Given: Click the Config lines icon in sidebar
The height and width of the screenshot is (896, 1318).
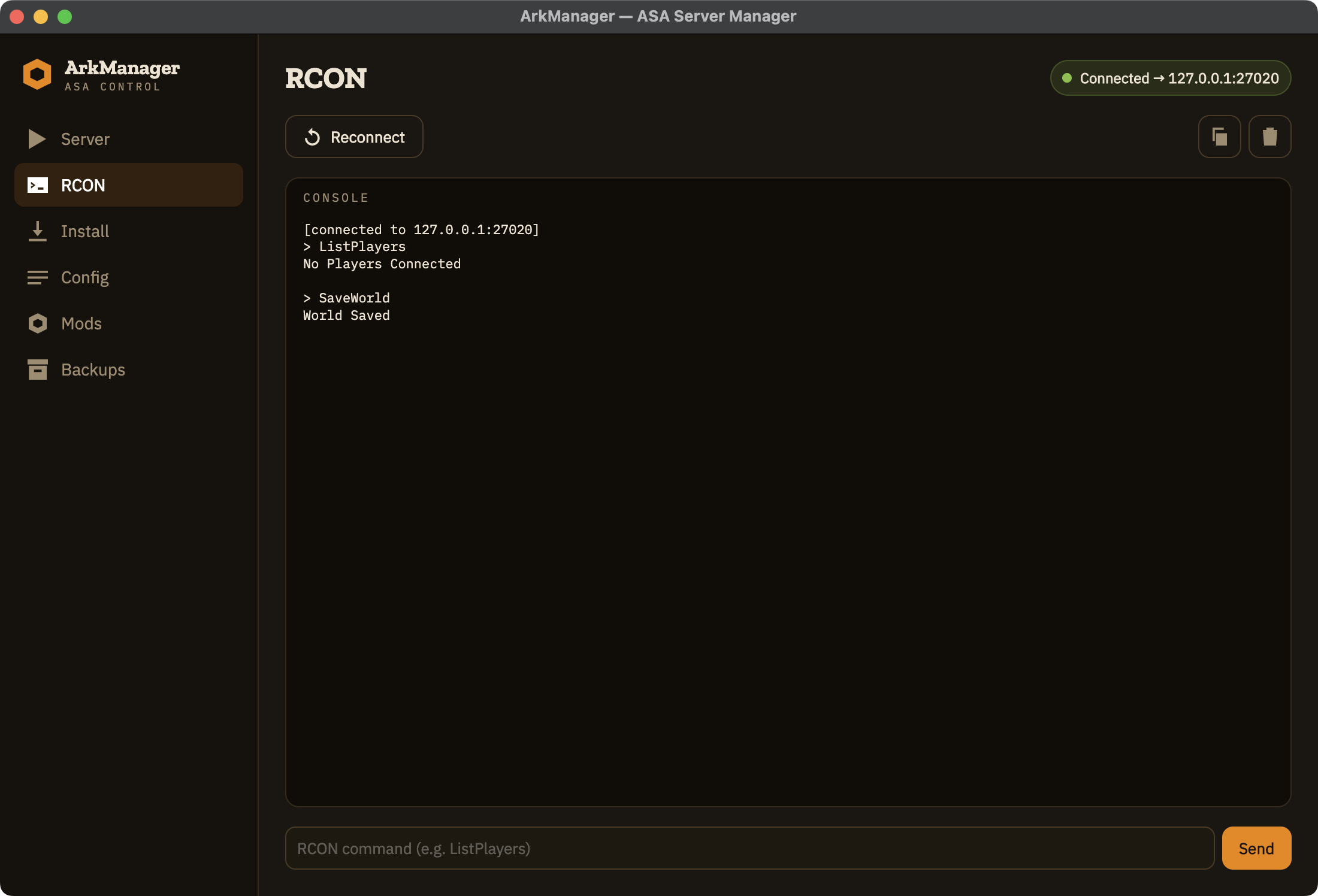Looking at the screenshot, I should 37,277.
